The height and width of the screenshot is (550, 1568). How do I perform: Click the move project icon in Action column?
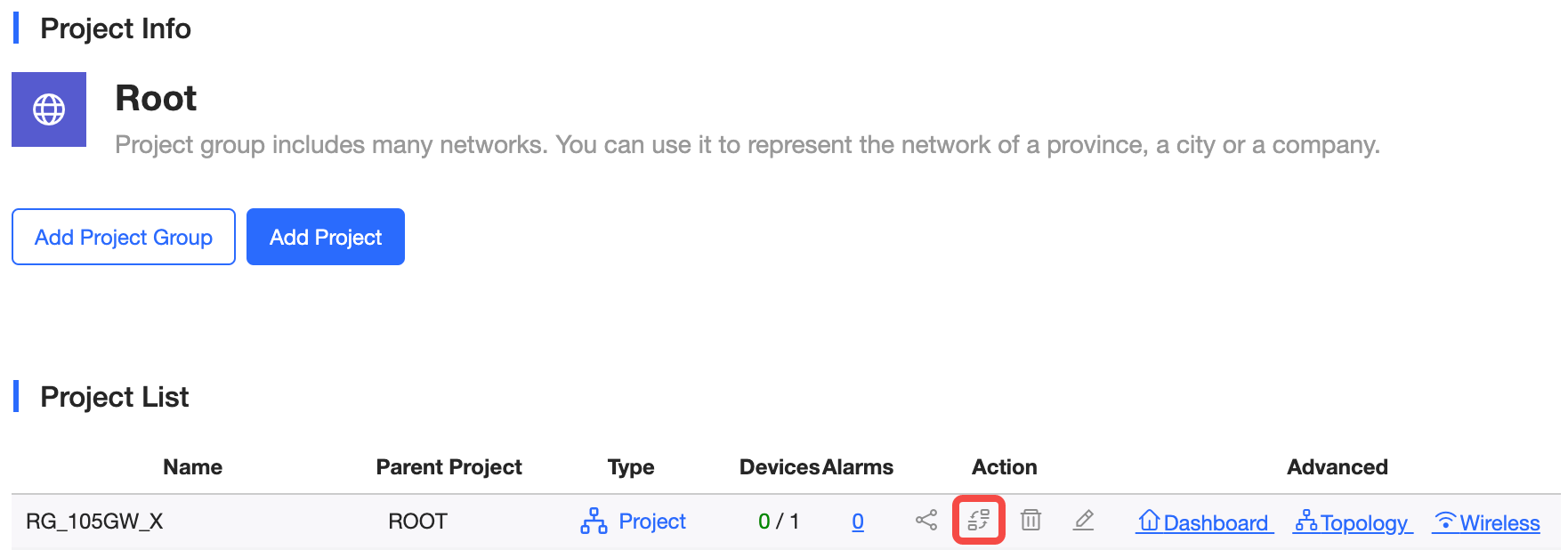[979, 521]
